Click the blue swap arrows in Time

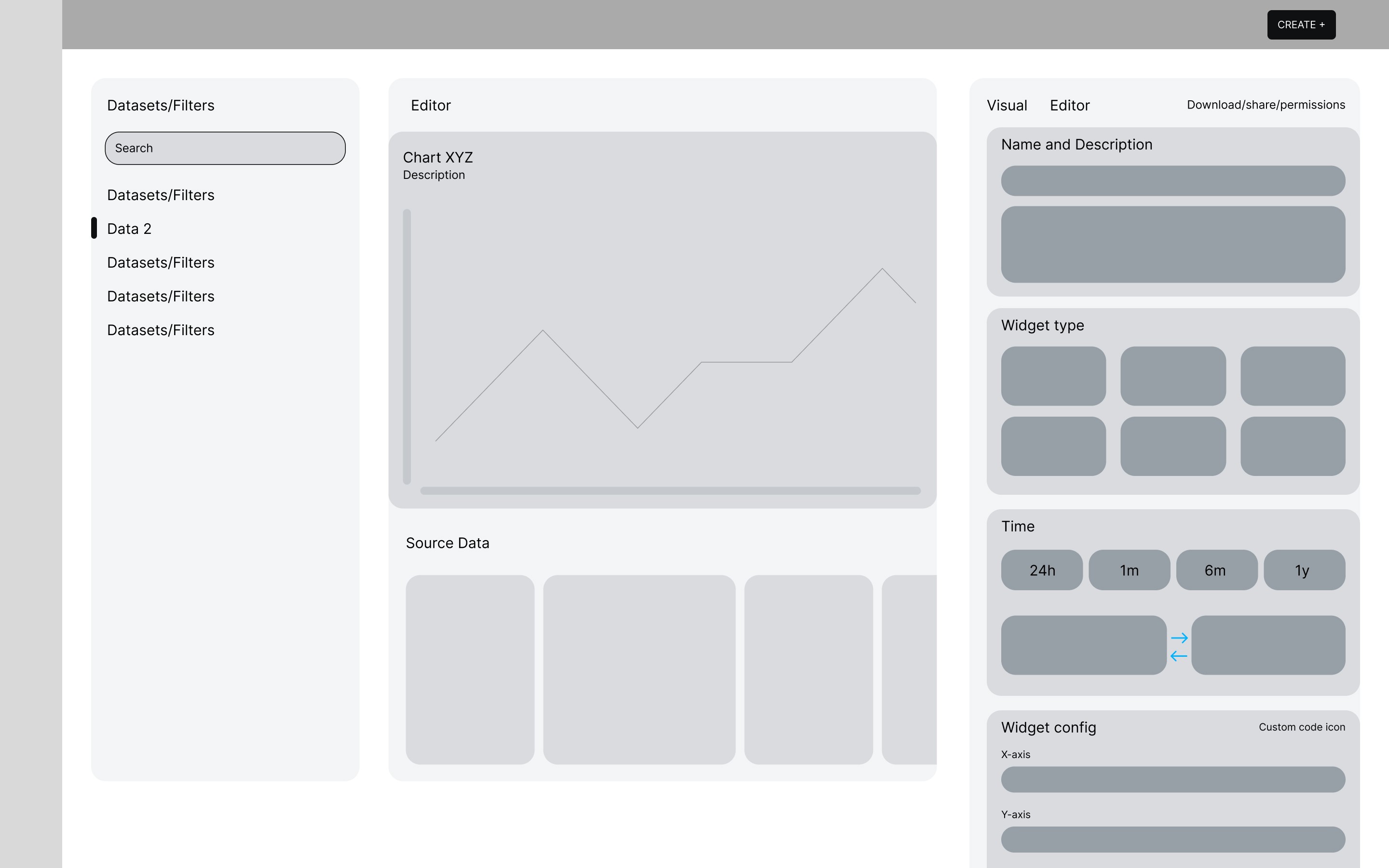[x=1179, y=646]
